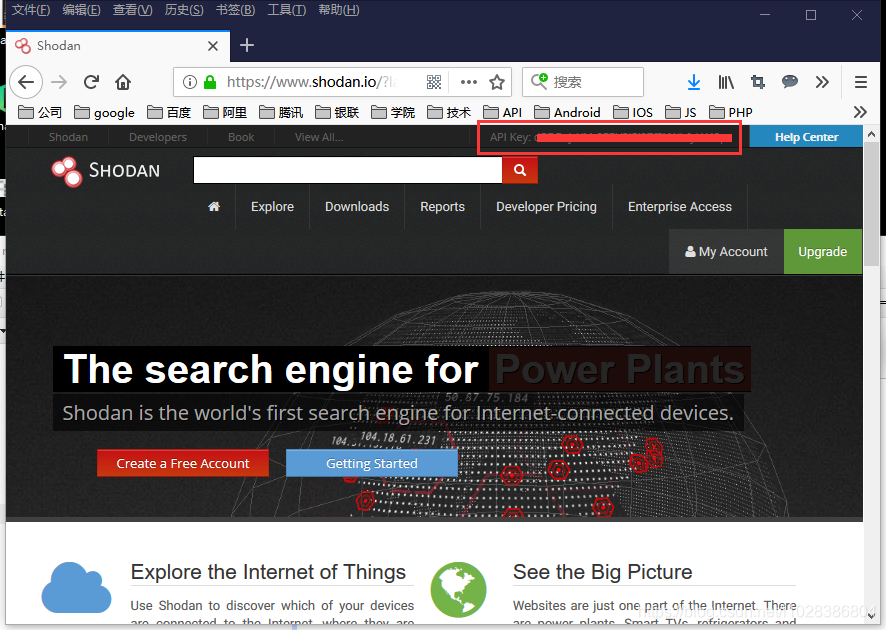Open a new tab with the plus button
886x630 pixels.
pos(247,45)
